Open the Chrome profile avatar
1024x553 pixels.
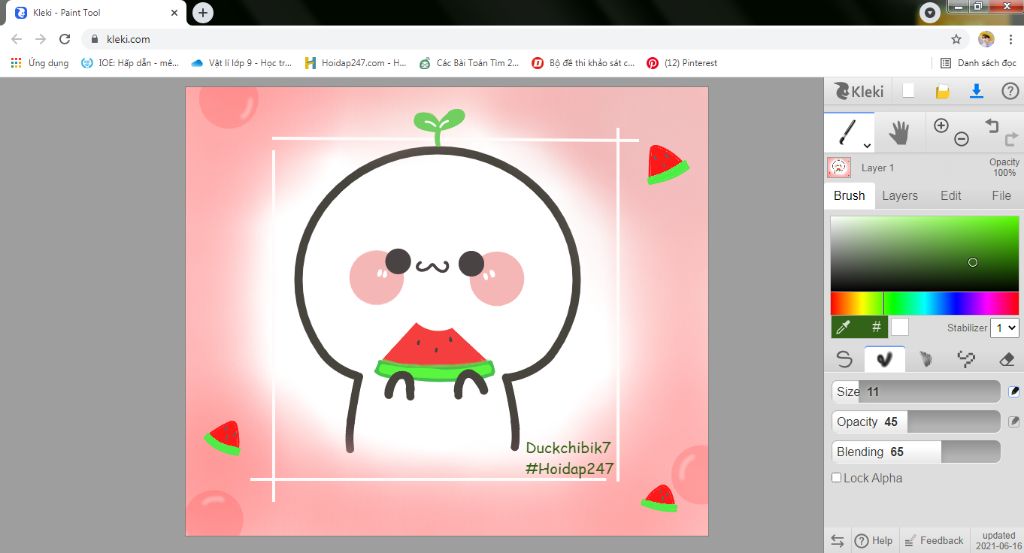pos(986,39)
